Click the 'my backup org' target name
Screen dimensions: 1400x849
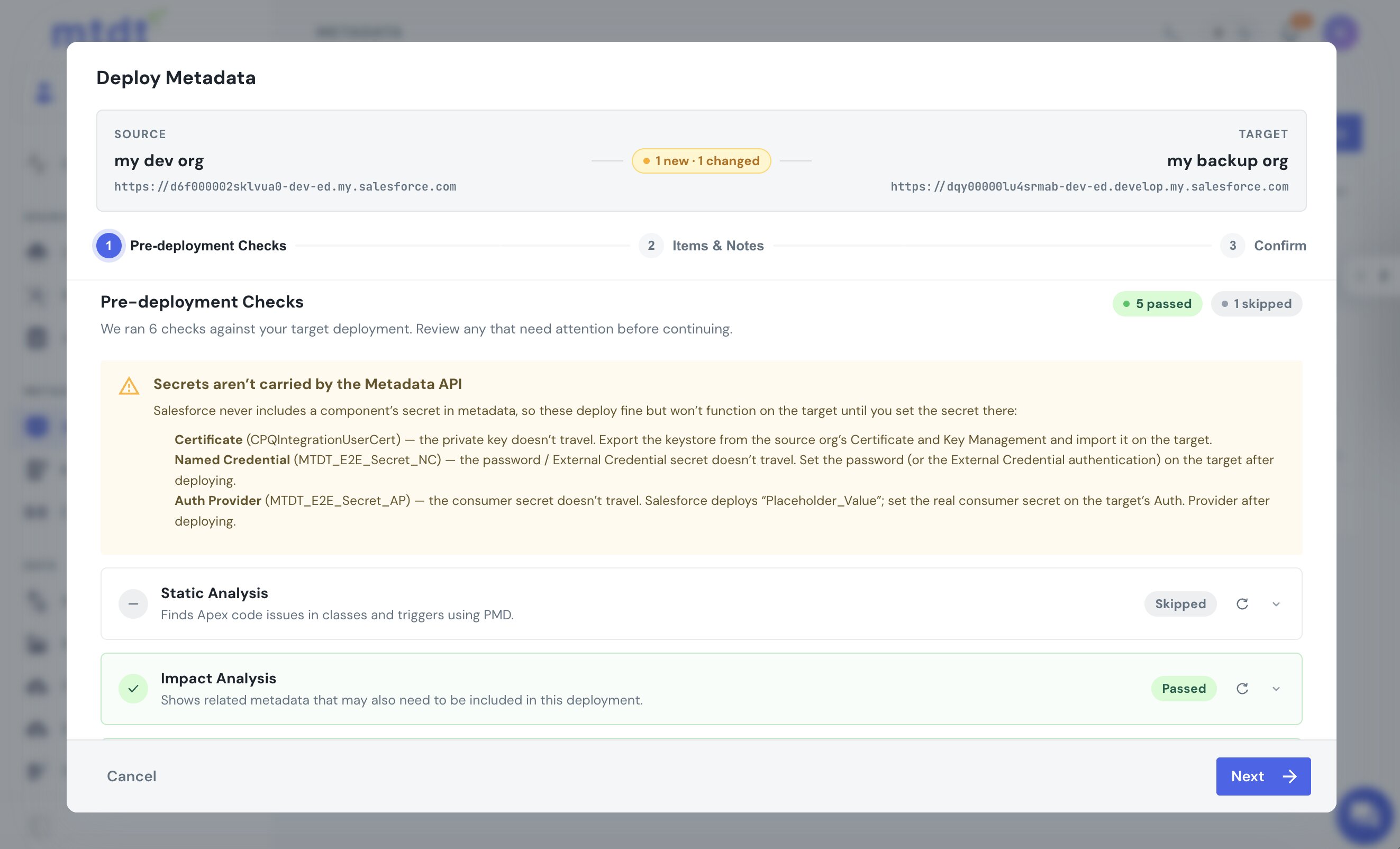pyautogui.click(x=1228, y=161)
